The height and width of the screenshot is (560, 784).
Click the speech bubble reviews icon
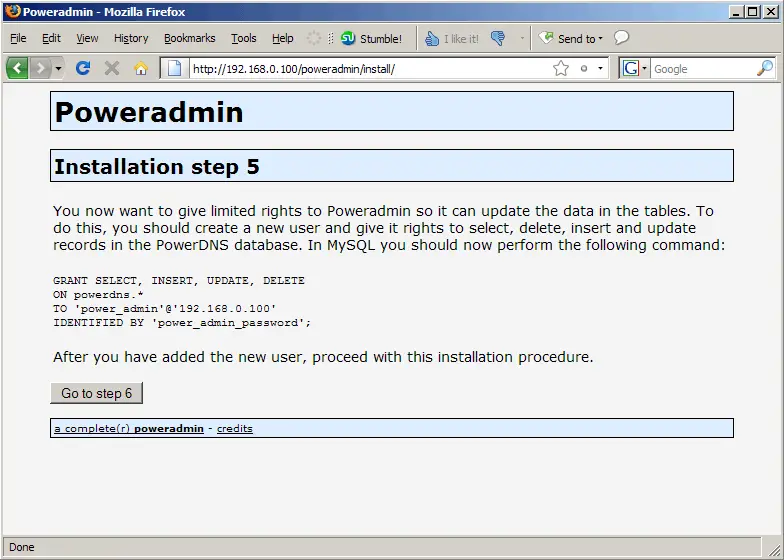621,38
